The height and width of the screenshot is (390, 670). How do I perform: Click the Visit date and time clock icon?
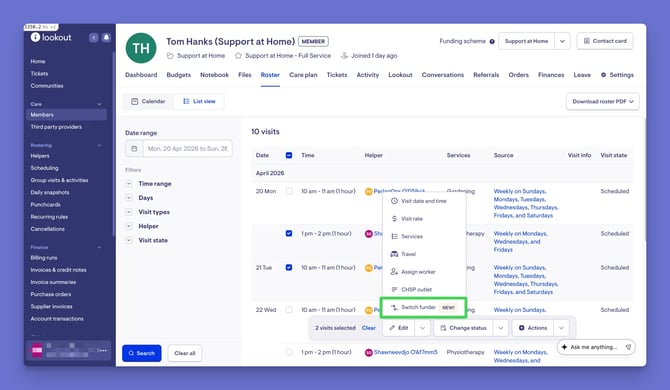[x=394, y=201]
